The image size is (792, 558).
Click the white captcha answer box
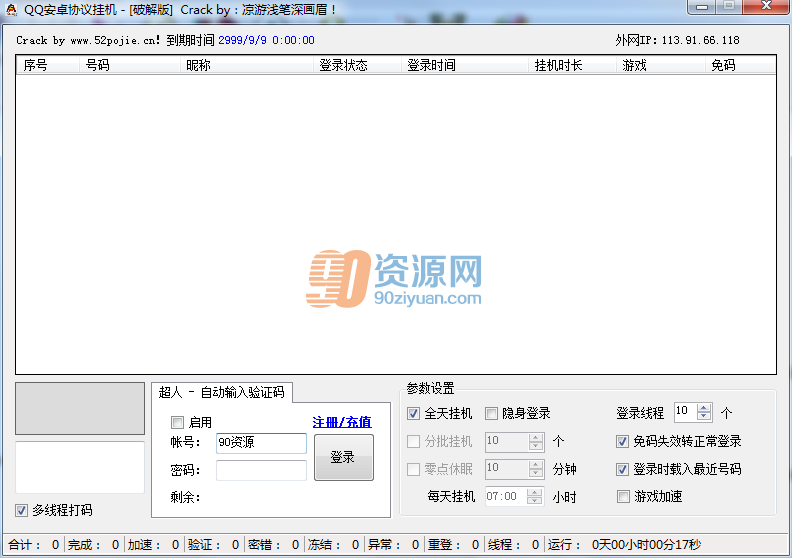point(80,467)
